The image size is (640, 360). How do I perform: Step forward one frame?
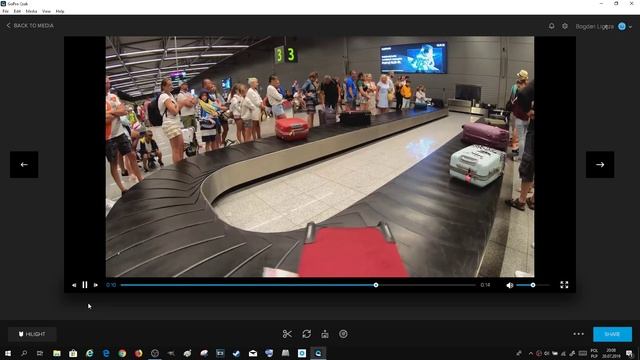point(96,285)
